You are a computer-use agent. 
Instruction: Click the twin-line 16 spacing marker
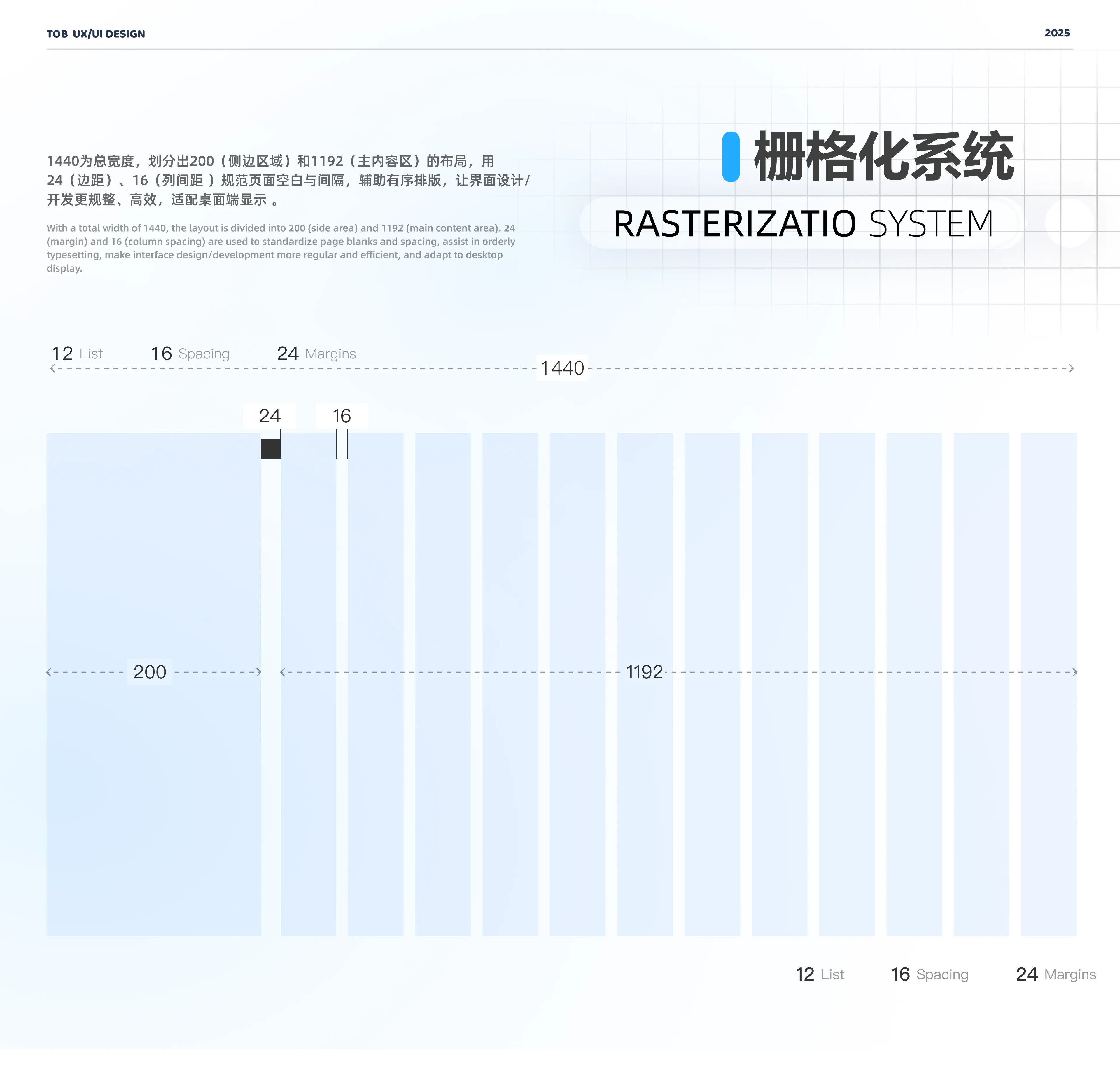(342, 444)
